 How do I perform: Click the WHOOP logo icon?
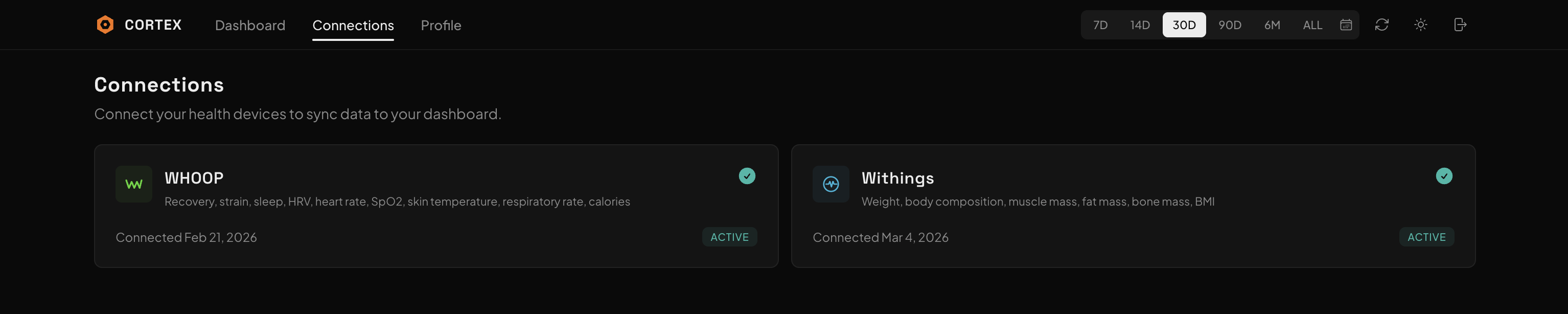coord(134,184)
